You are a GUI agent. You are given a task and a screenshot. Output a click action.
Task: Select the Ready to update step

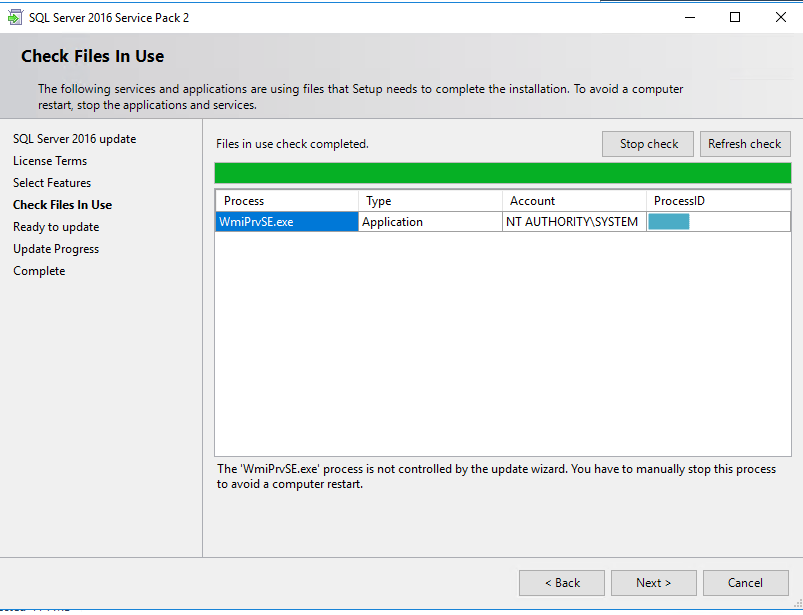click(x=56, y=227)
